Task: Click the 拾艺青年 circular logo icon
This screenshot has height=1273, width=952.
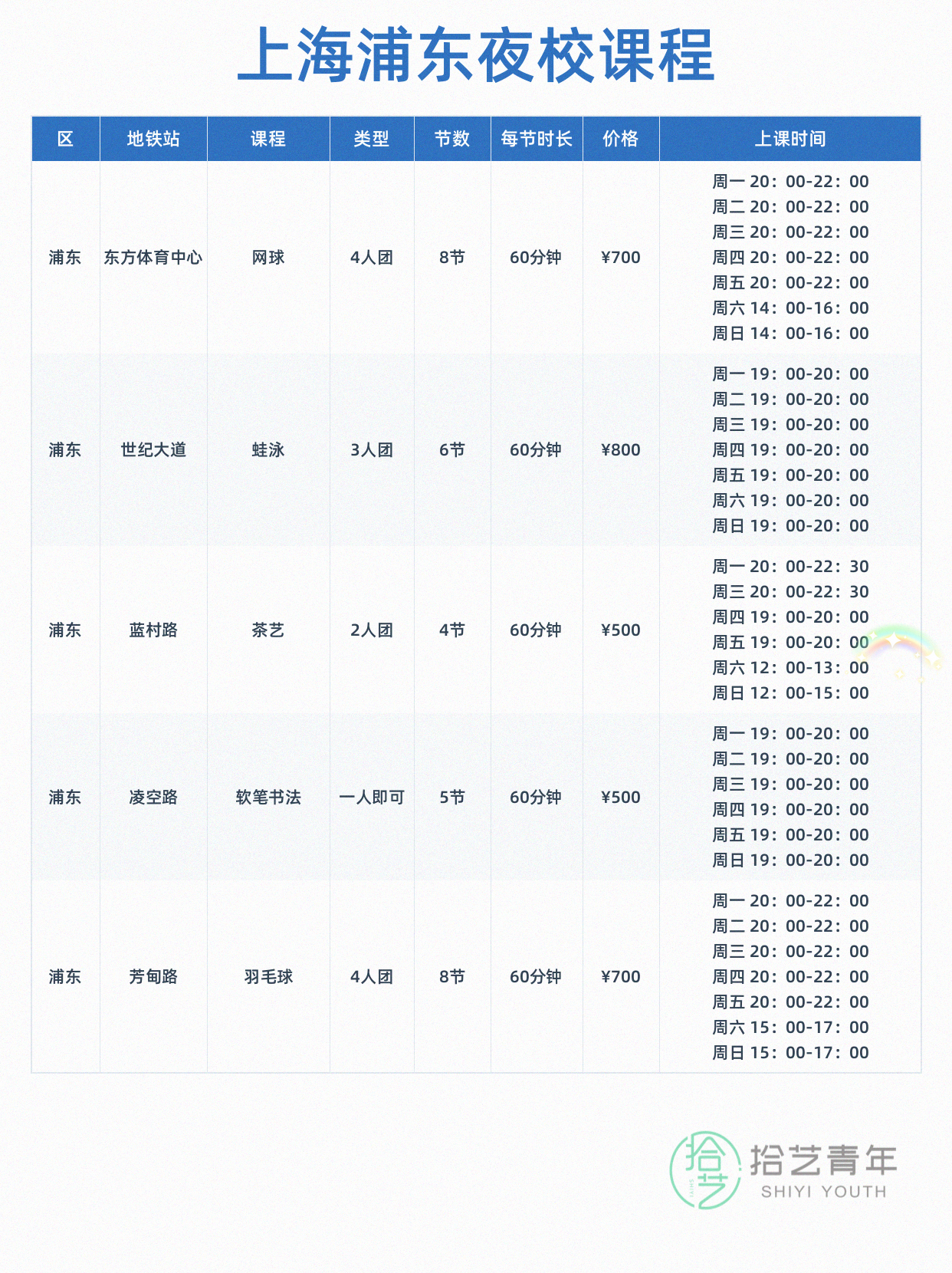Action: [705, 1169]
